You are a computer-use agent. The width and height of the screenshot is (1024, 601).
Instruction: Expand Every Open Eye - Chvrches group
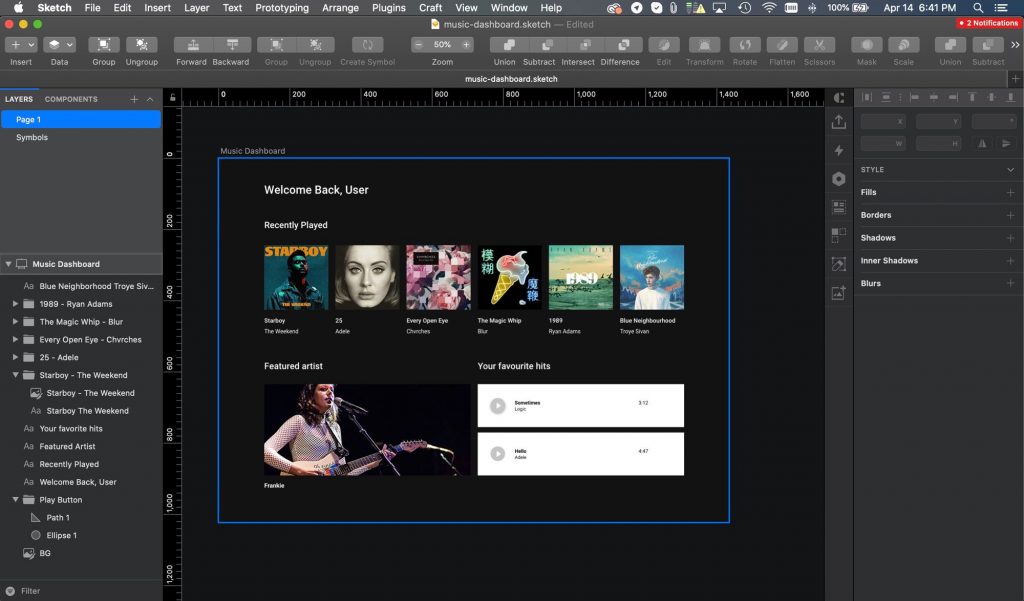point(15,340)
